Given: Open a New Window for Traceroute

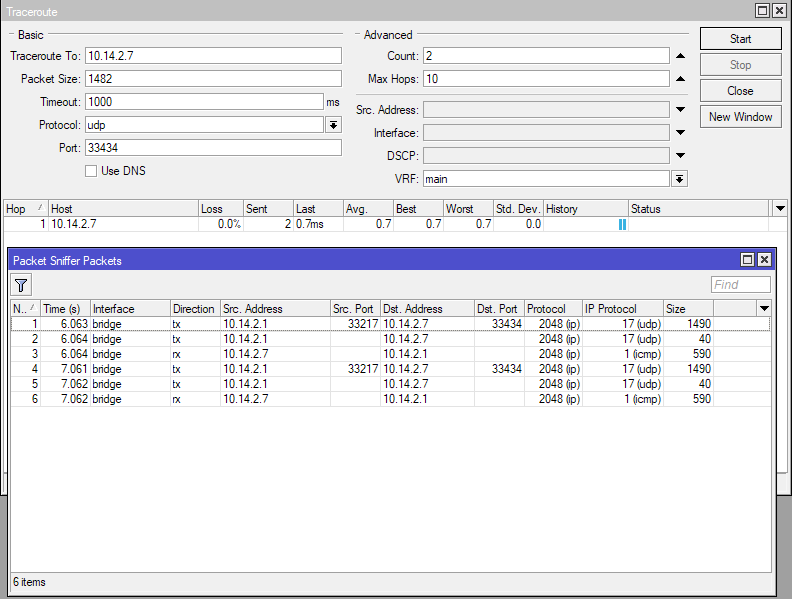Looking at the screenshot, I should 740,117.
